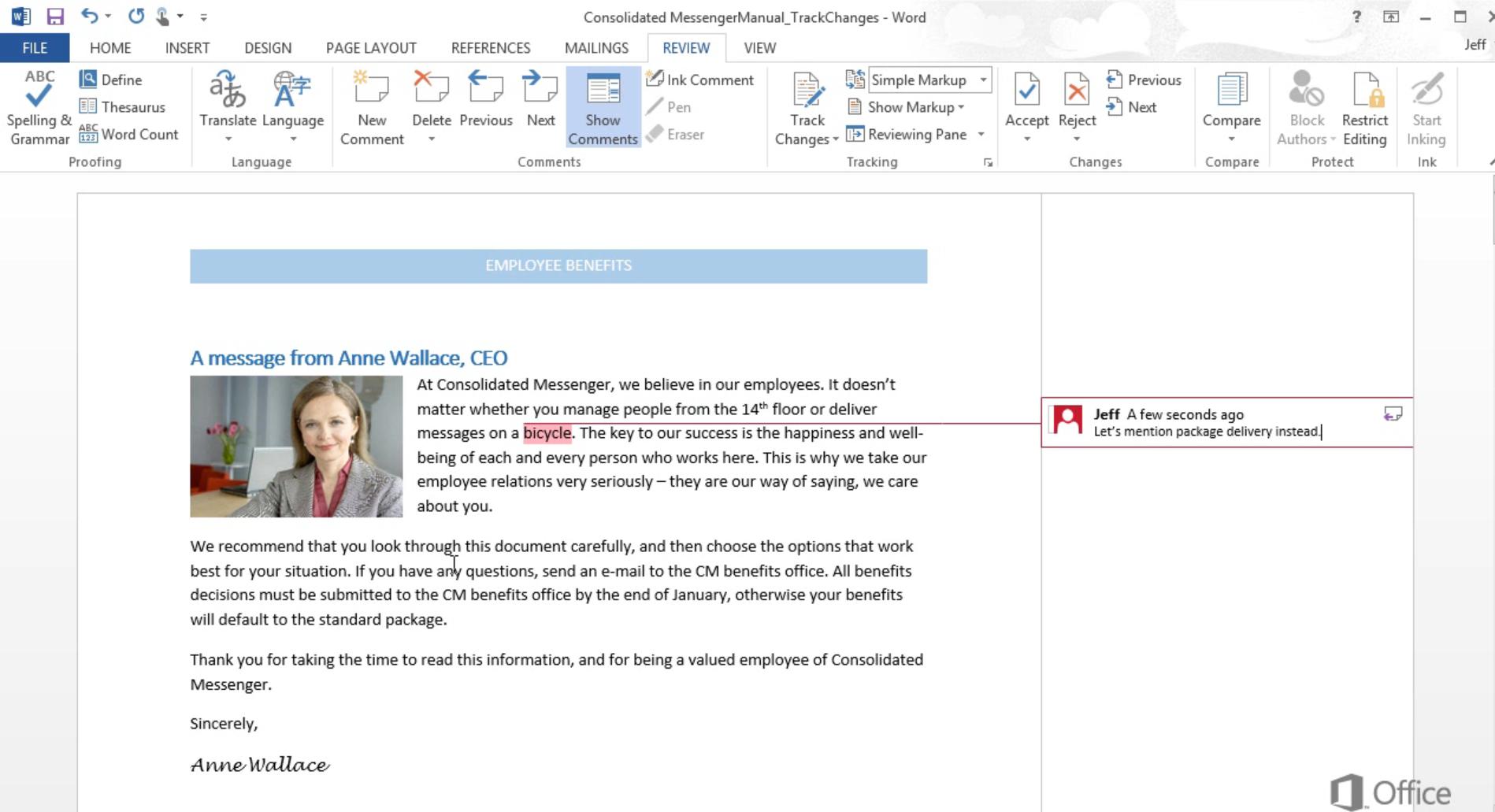The width and height of the screenshot is (1495, 812).
Task: Open the FILE tab
Action: coord(35,48)
